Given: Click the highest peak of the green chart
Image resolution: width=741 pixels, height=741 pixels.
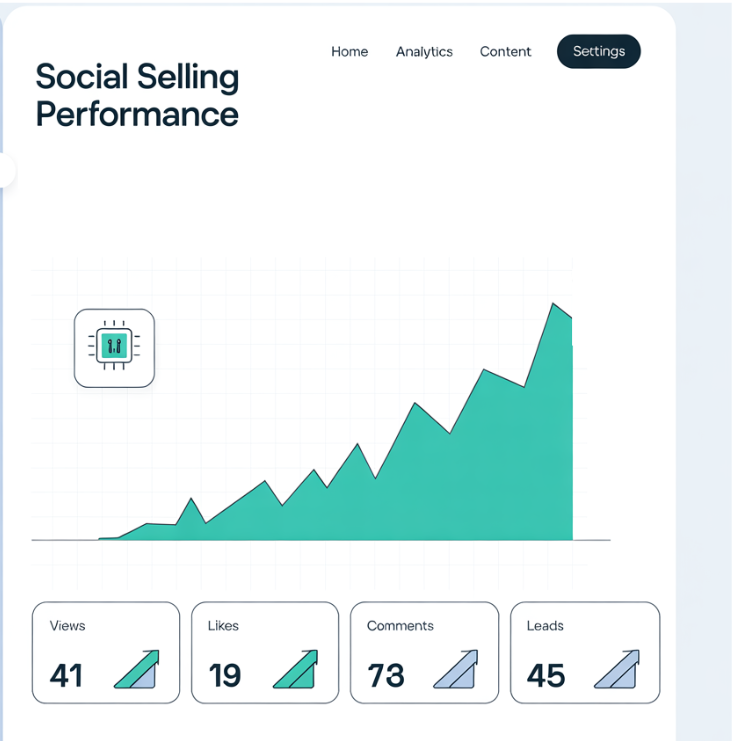Looking at the screenshot, I should pos(553,305).
